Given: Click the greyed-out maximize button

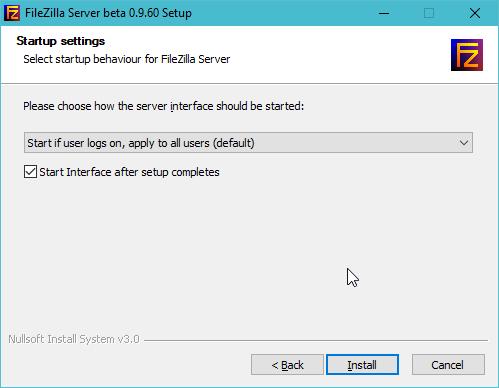Looking at the screenshot, I should (429, 13).
